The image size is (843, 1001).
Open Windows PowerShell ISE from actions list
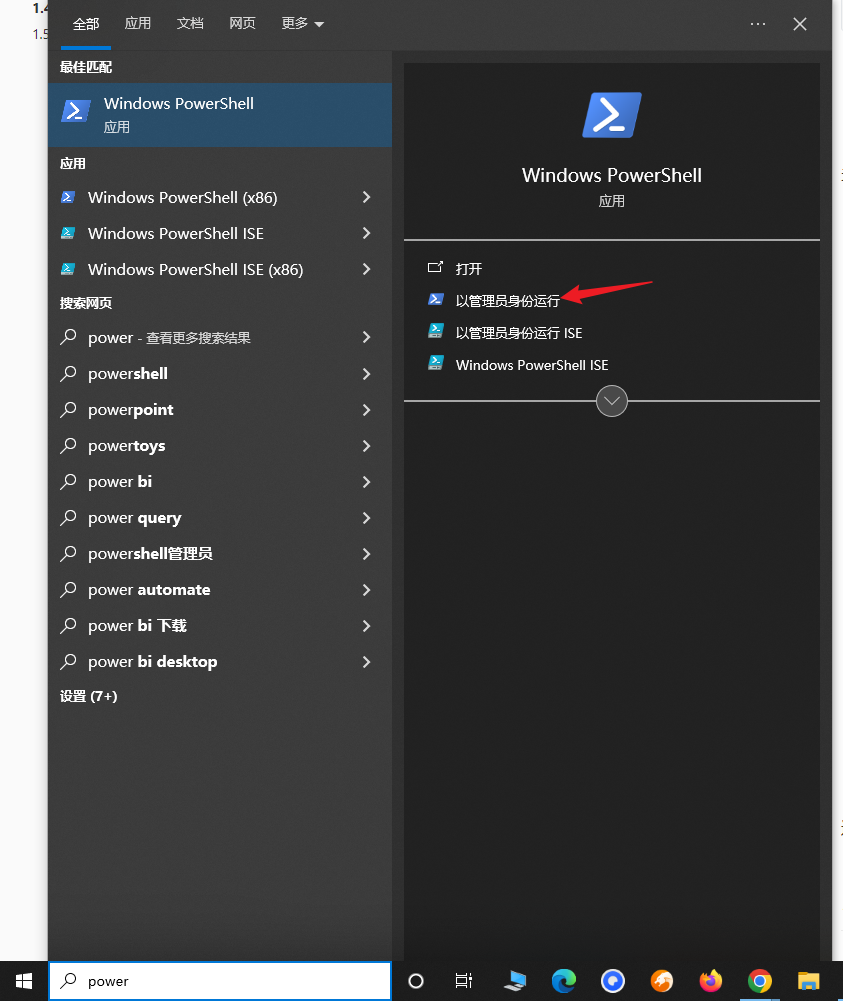tap(532, 365)
